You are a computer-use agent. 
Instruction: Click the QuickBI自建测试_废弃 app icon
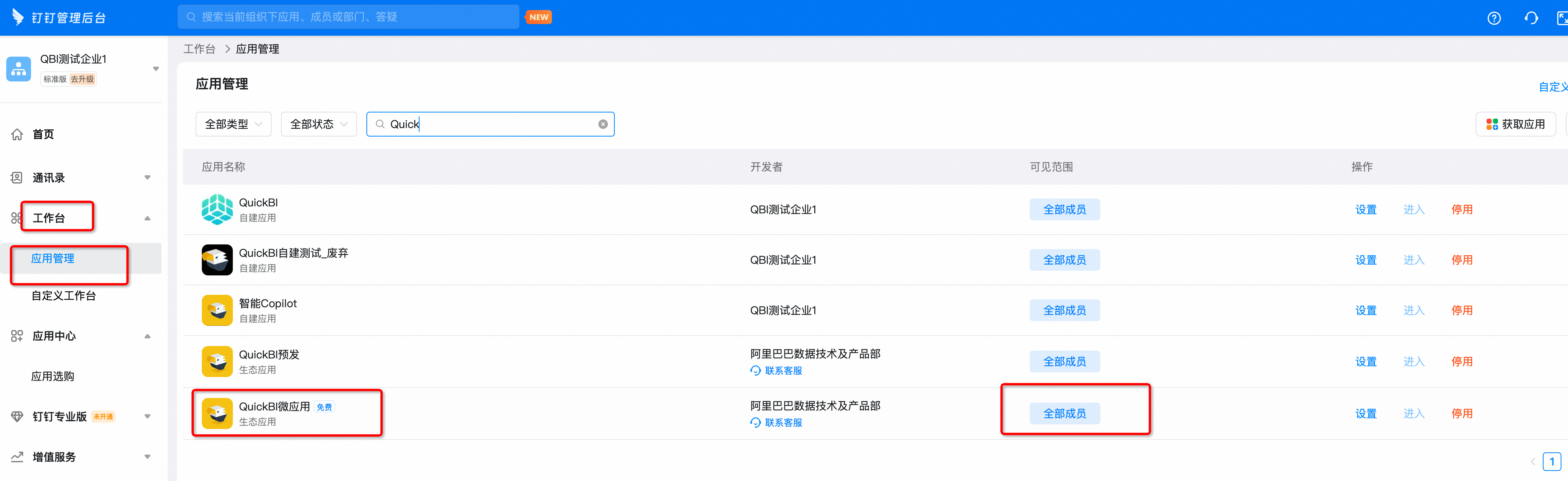point(217,260)
